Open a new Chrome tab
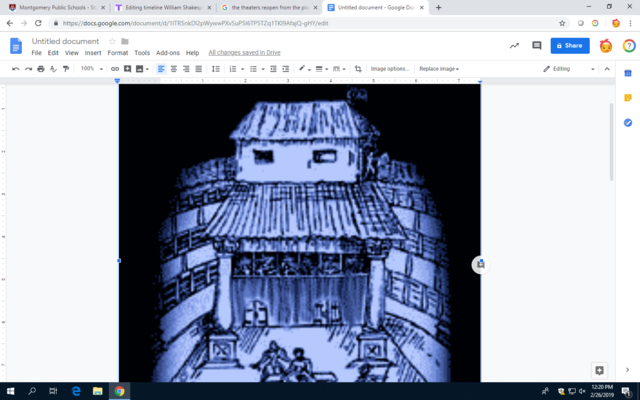This screenshot has width=640, height=400. click(438, 7)
